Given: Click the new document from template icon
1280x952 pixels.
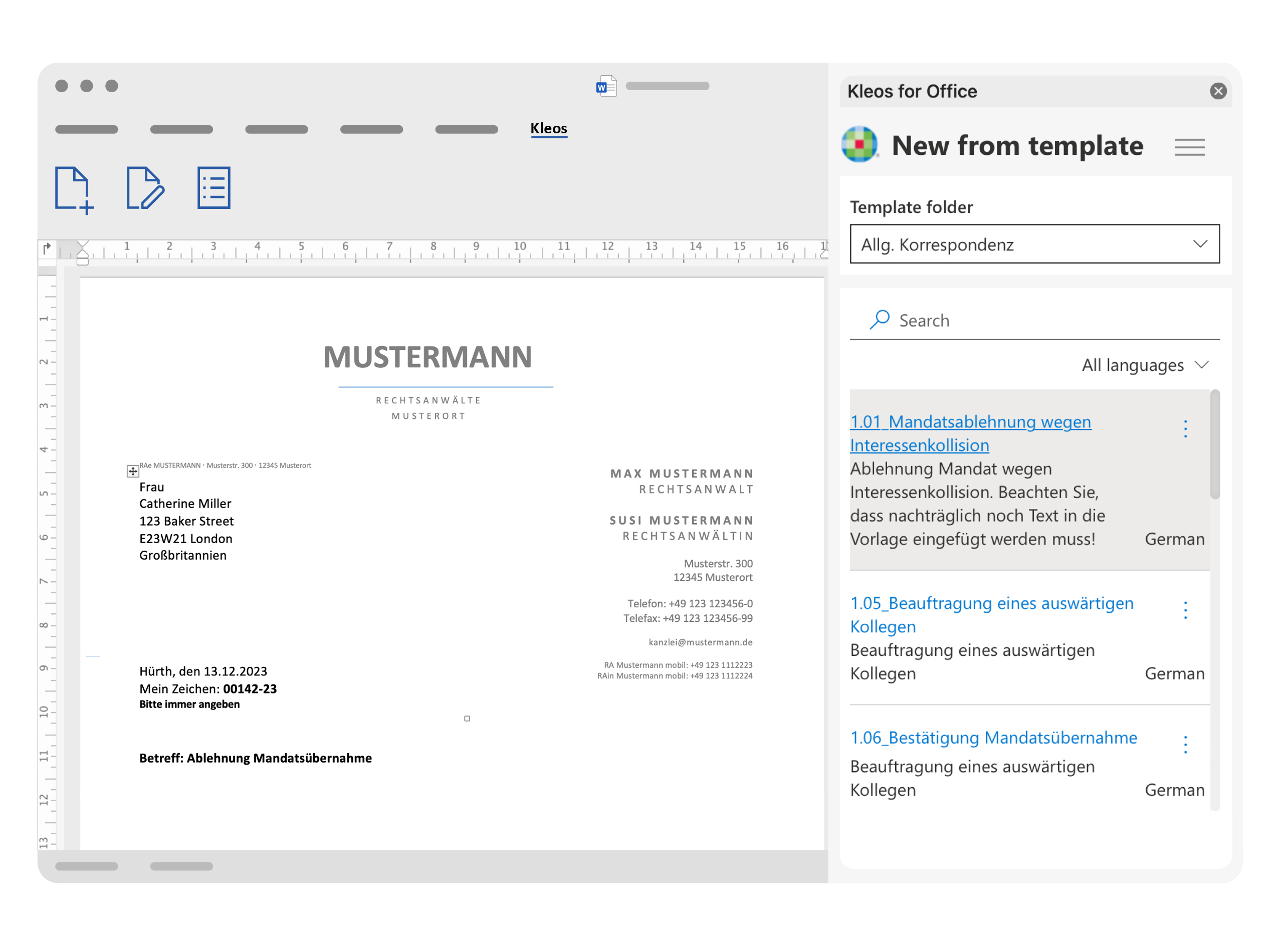Looking at the screenshot, I should pos(74,190).
